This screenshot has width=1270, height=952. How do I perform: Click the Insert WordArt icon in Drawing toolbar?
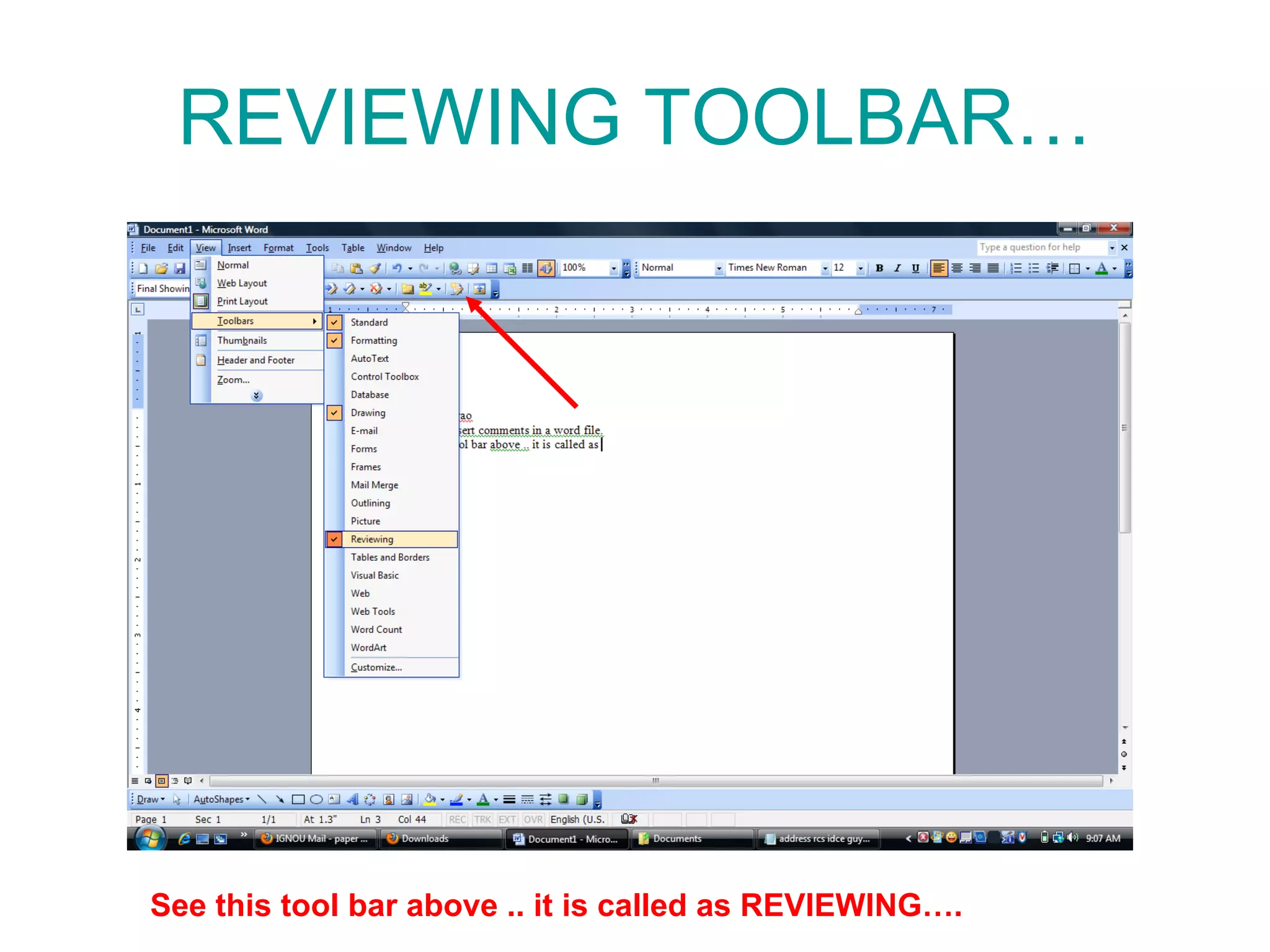(x=352, y=800)
